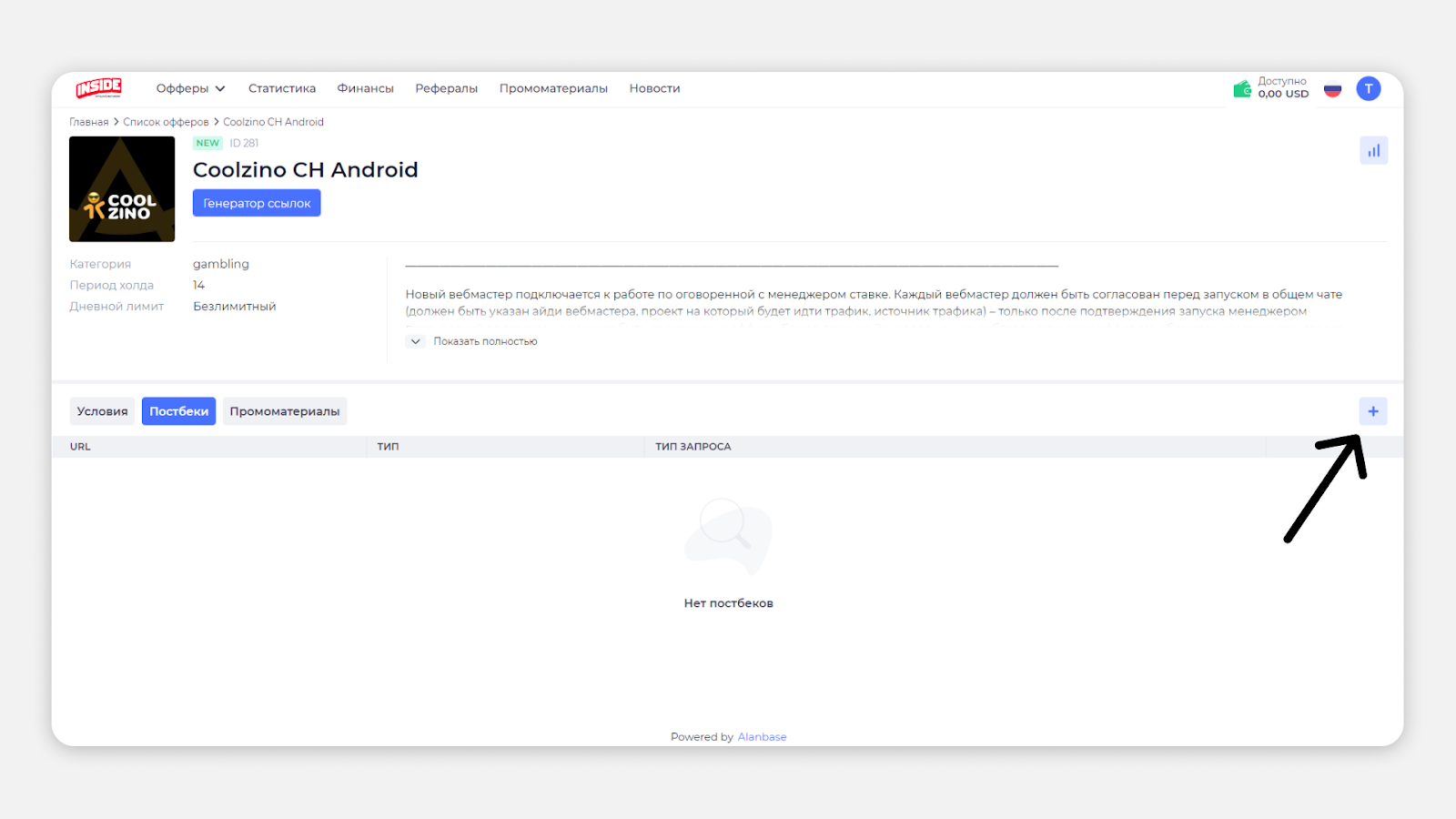Screen dimensions: 1456x819
Task: Expand the Офферы dropdown menu
Action: [x=190, y=88]
